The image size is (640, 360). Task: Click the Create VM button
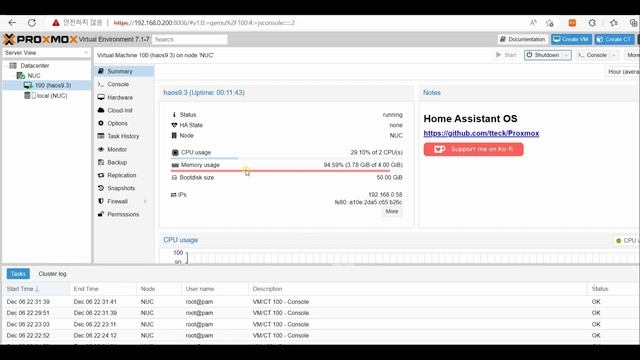point(571,39)
